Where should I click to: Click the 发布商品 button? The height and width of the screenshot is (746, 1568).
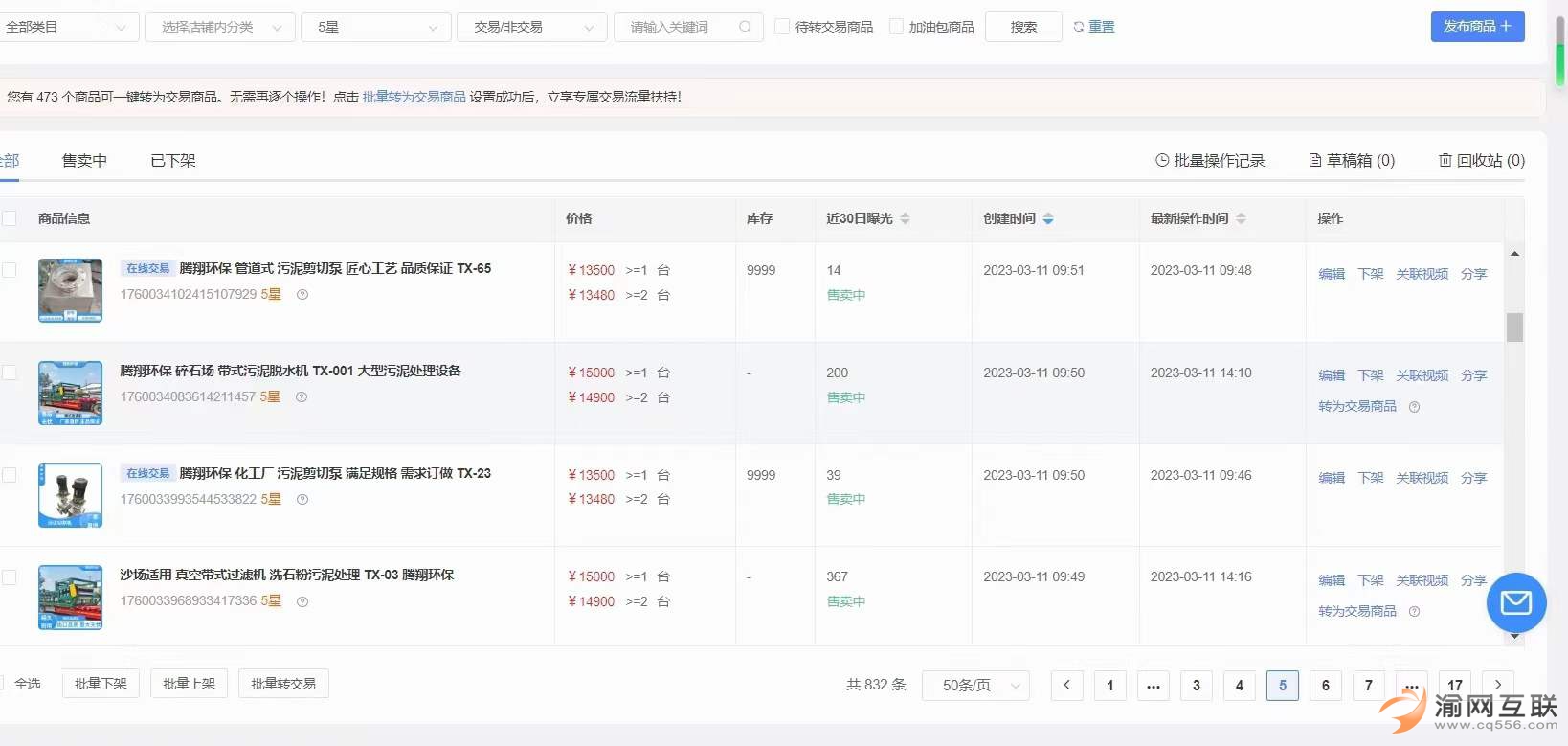point(1477,27)
